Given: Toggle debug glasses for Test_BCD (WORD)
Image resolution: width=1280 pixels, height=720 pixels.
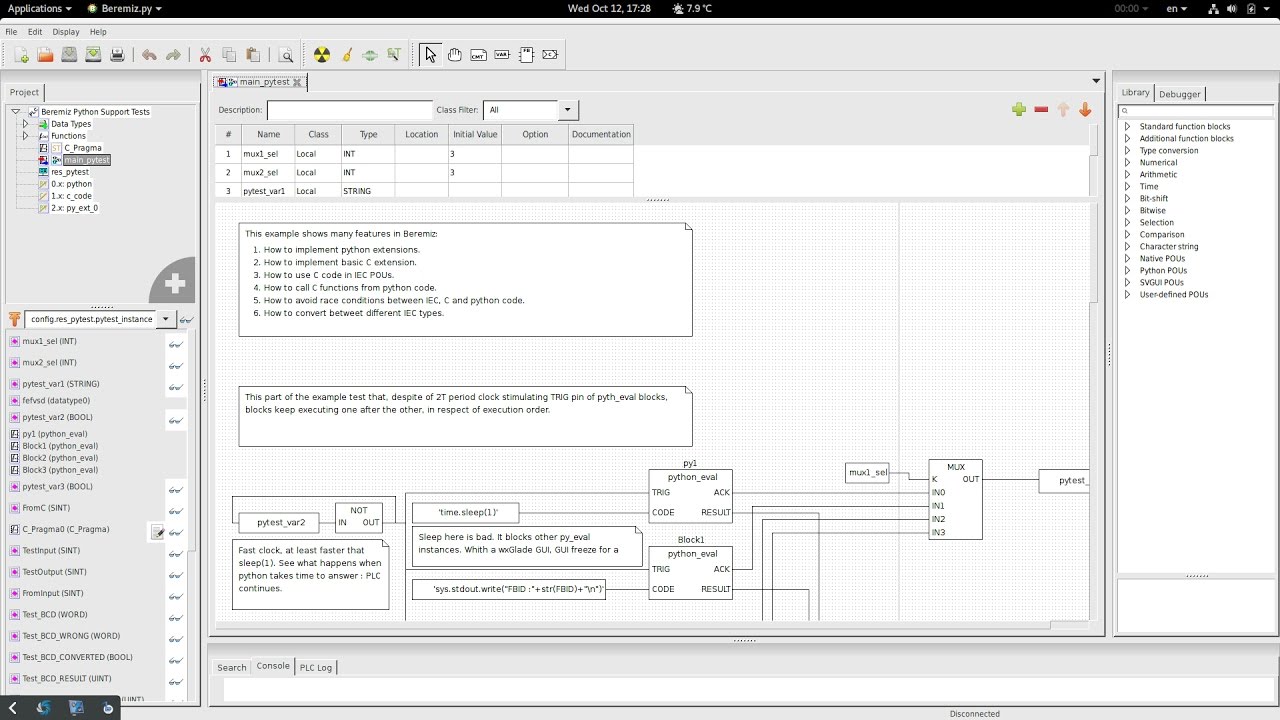Looking at the screenshot, I should (175, 617).
